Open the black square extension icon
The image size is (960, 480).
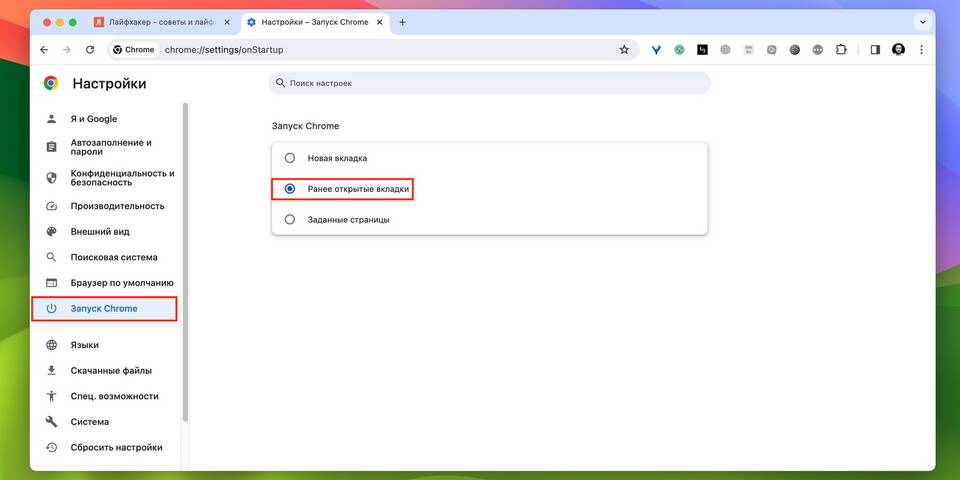[702, 50]
